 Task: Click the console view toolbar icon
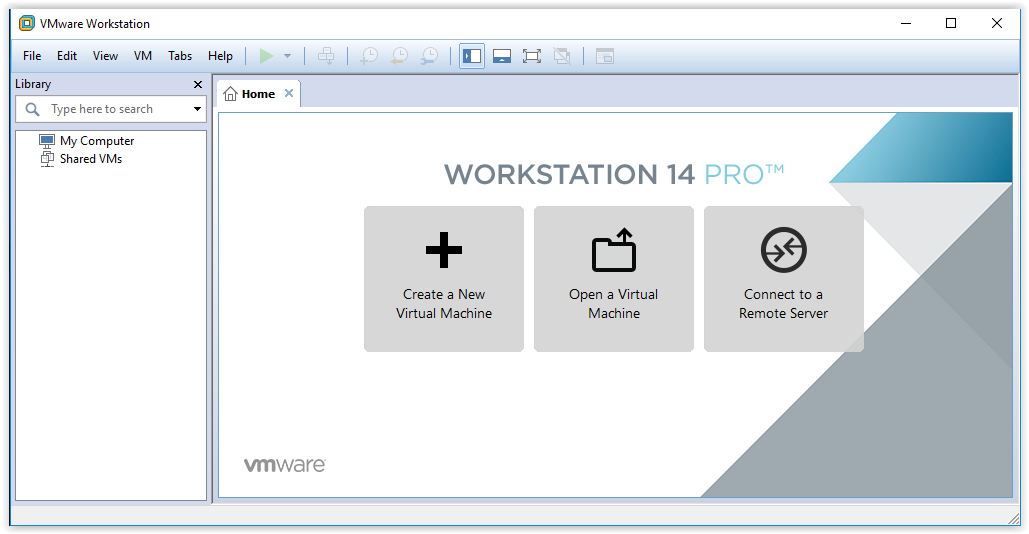click(604, 56)
